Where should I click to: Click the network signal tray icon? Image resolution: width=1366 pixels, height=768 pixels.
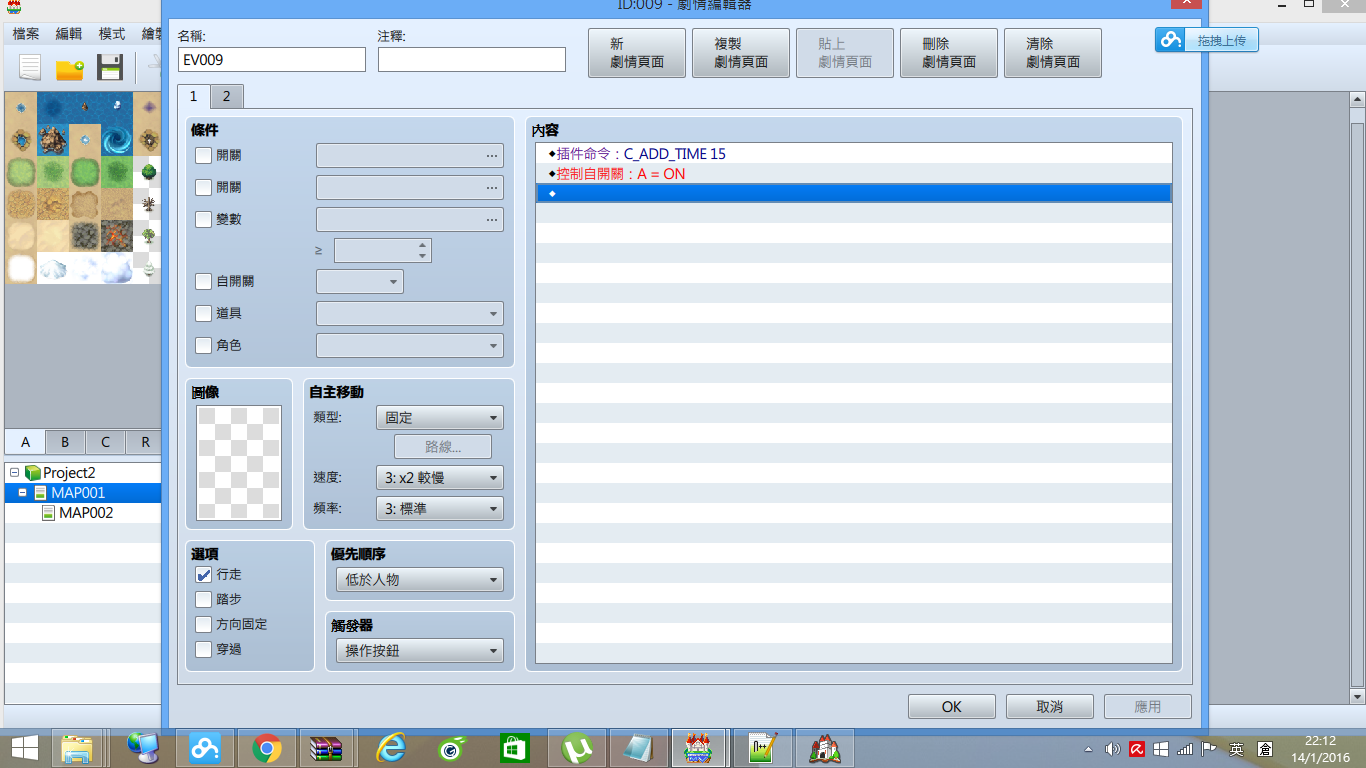[1185, 749]
